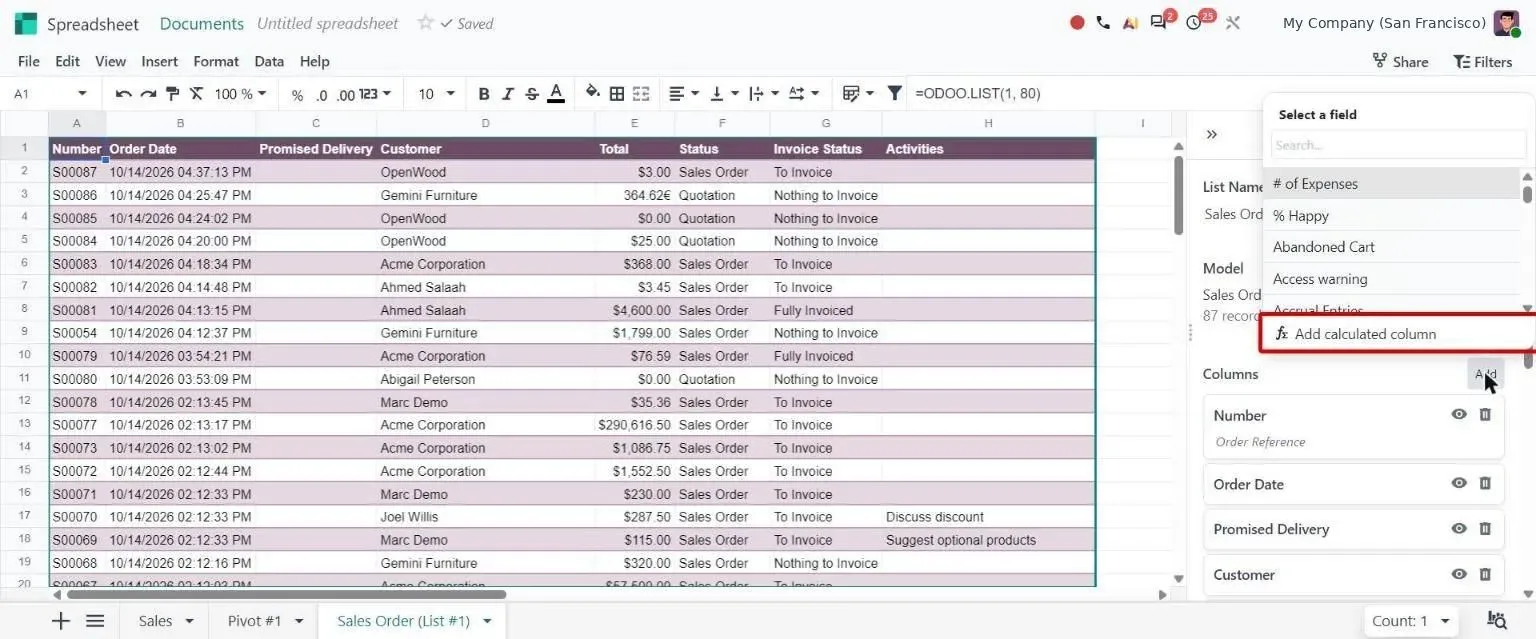
Task: Click the increase decimal places button
Action: point(346,95)
